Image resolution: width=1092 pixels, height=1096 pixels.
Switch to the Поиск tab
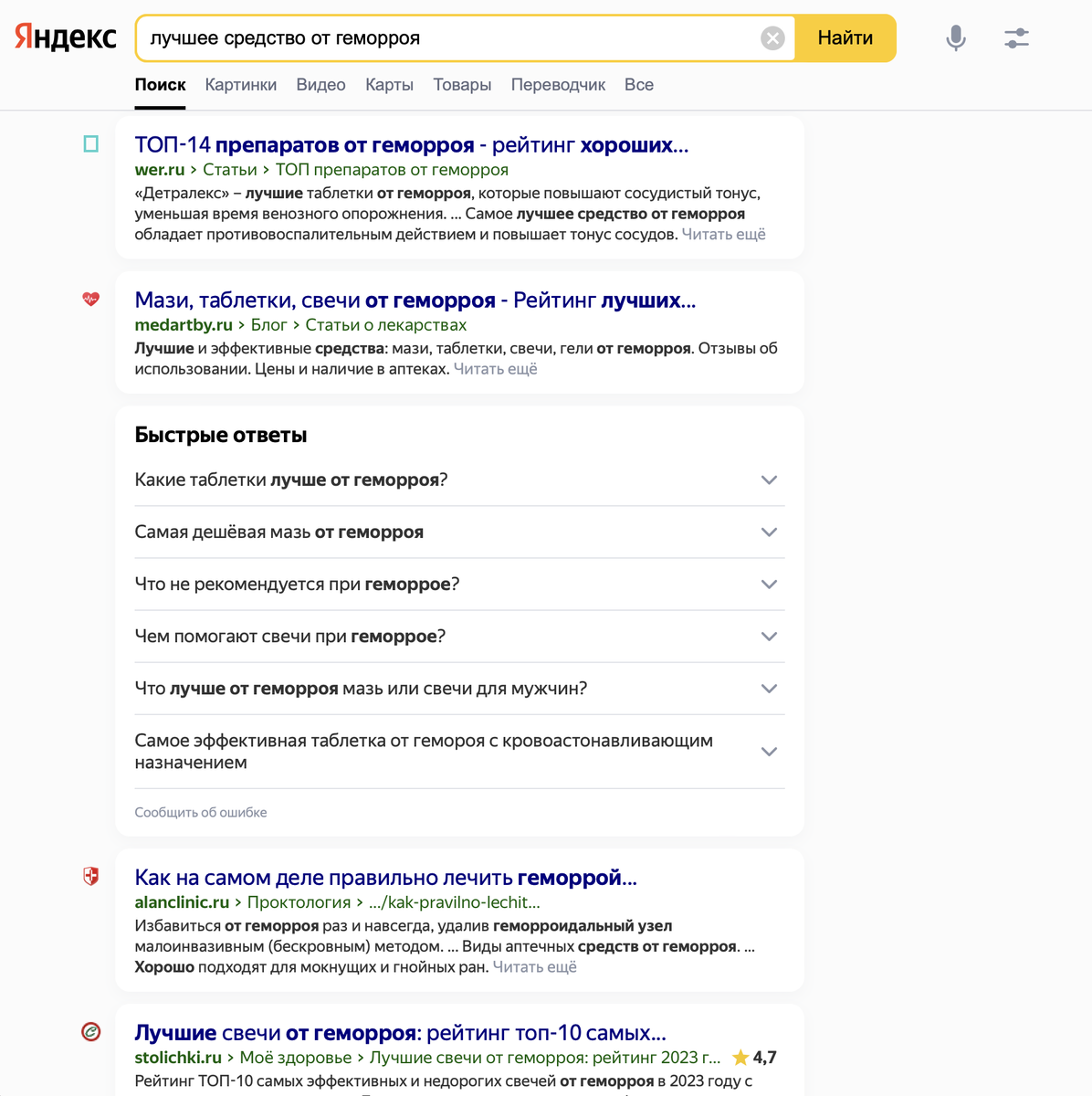[x=160, y=85]
